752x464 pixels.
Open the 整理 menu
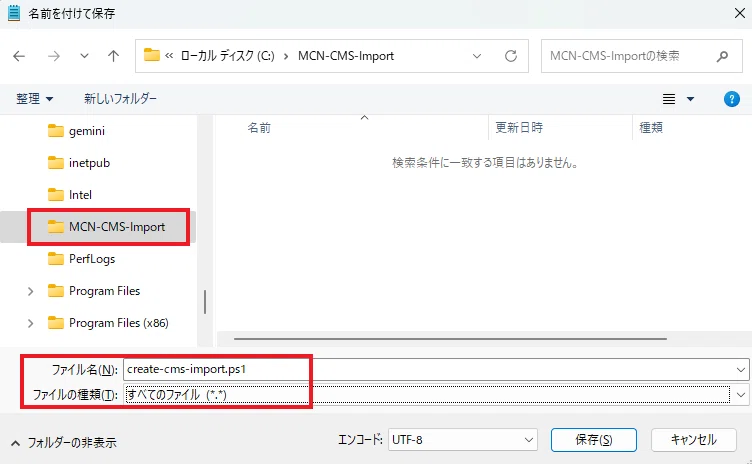pos(35,99)
